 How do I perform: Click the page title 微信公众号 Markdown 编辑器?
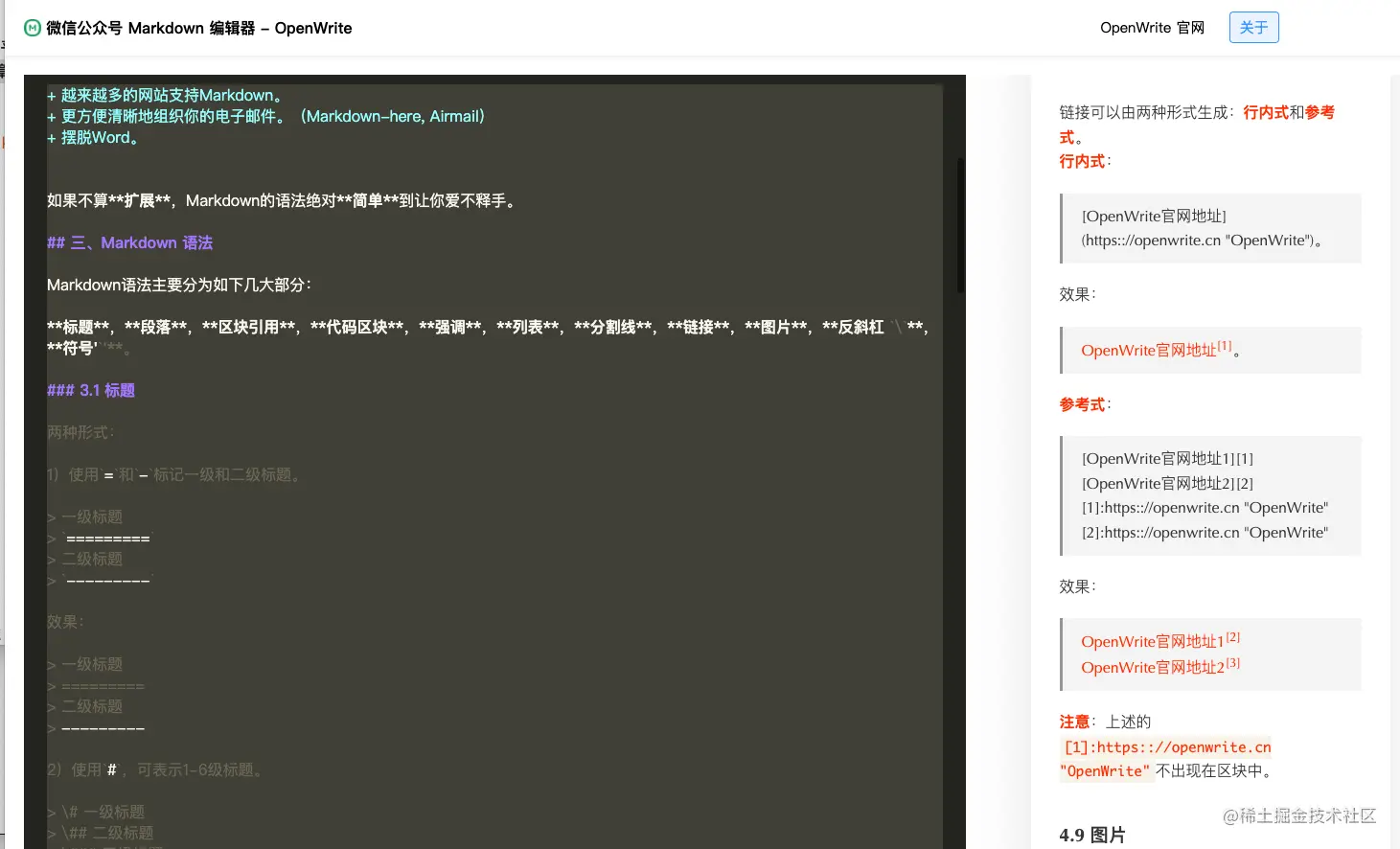[x=198, y=28]
